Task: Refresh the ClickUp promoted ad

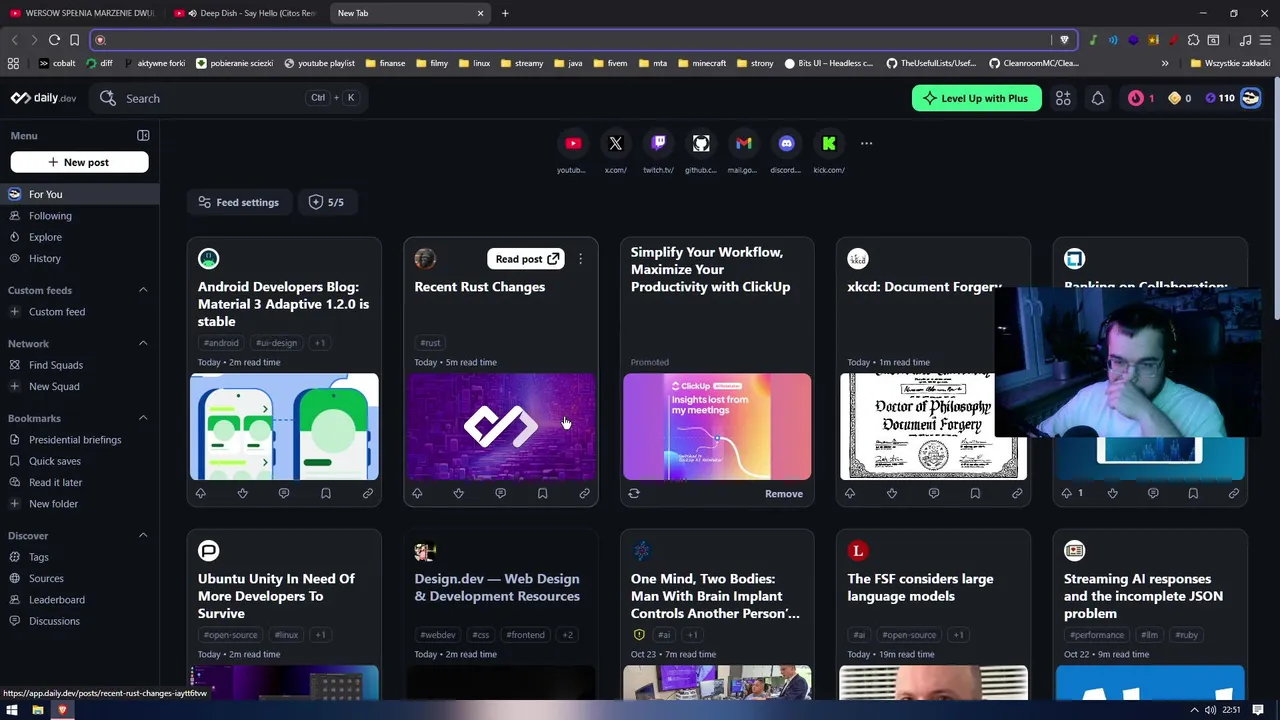Action: pyautogui.click(x=634, y=493)
